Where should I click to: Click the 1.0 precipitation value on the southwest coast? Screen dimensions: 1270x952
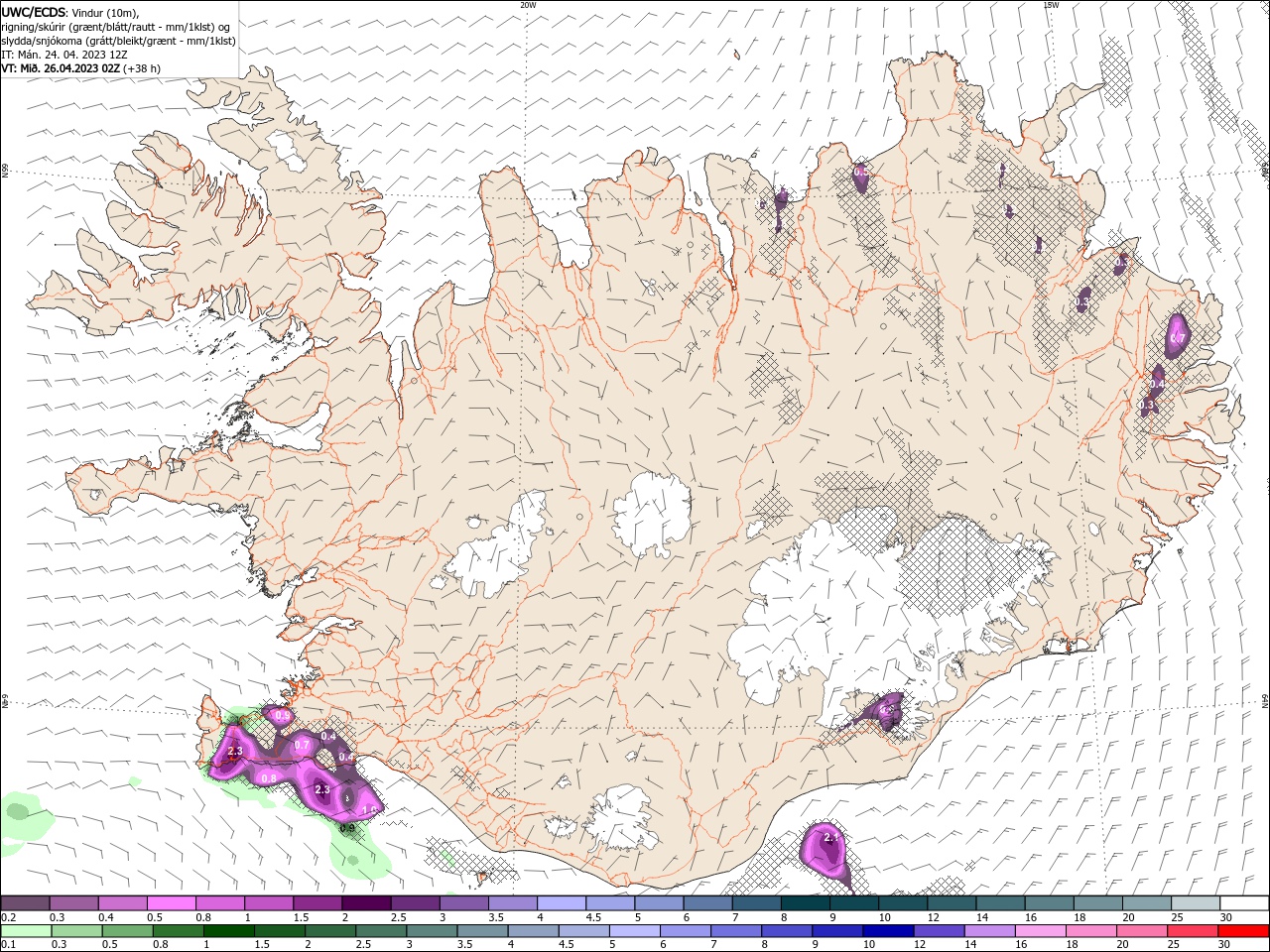click(x=369, y=810)
